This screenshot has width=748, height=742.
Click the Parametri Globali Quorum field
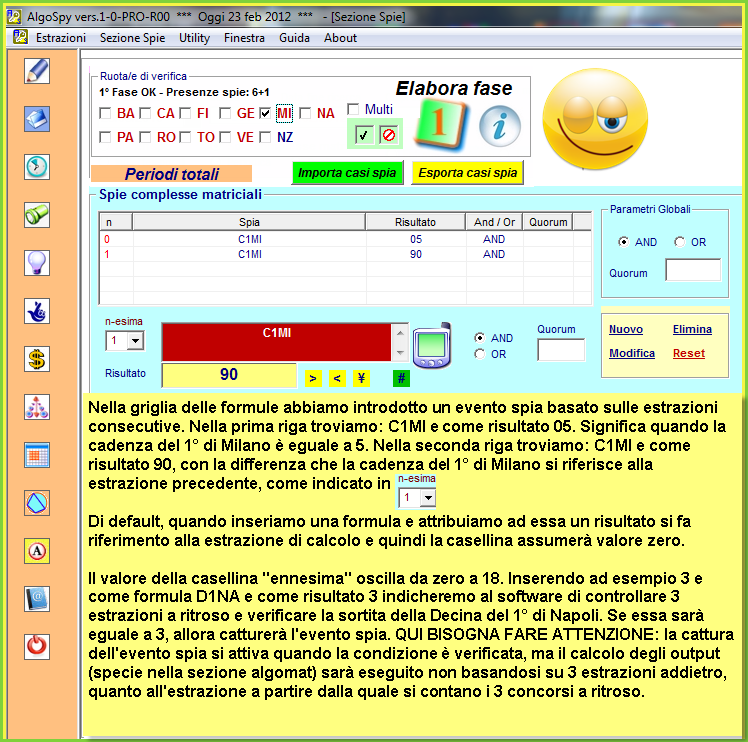click(x=693, y=270)
